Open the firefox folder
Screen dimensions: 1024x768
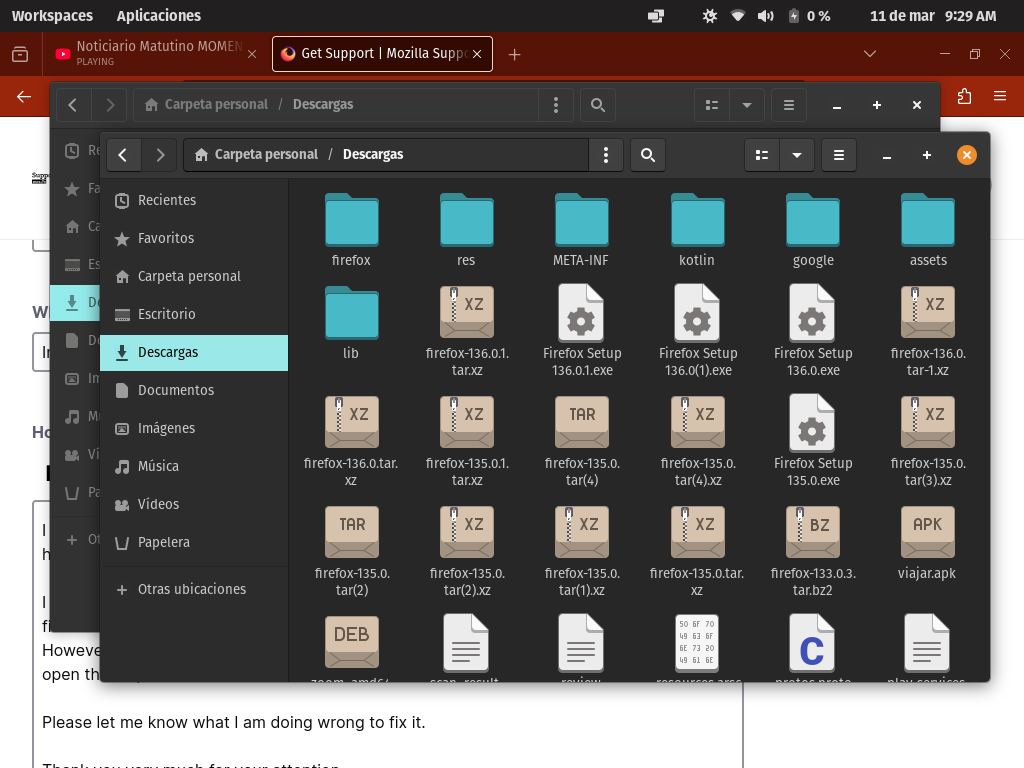[x=351, y=231]
